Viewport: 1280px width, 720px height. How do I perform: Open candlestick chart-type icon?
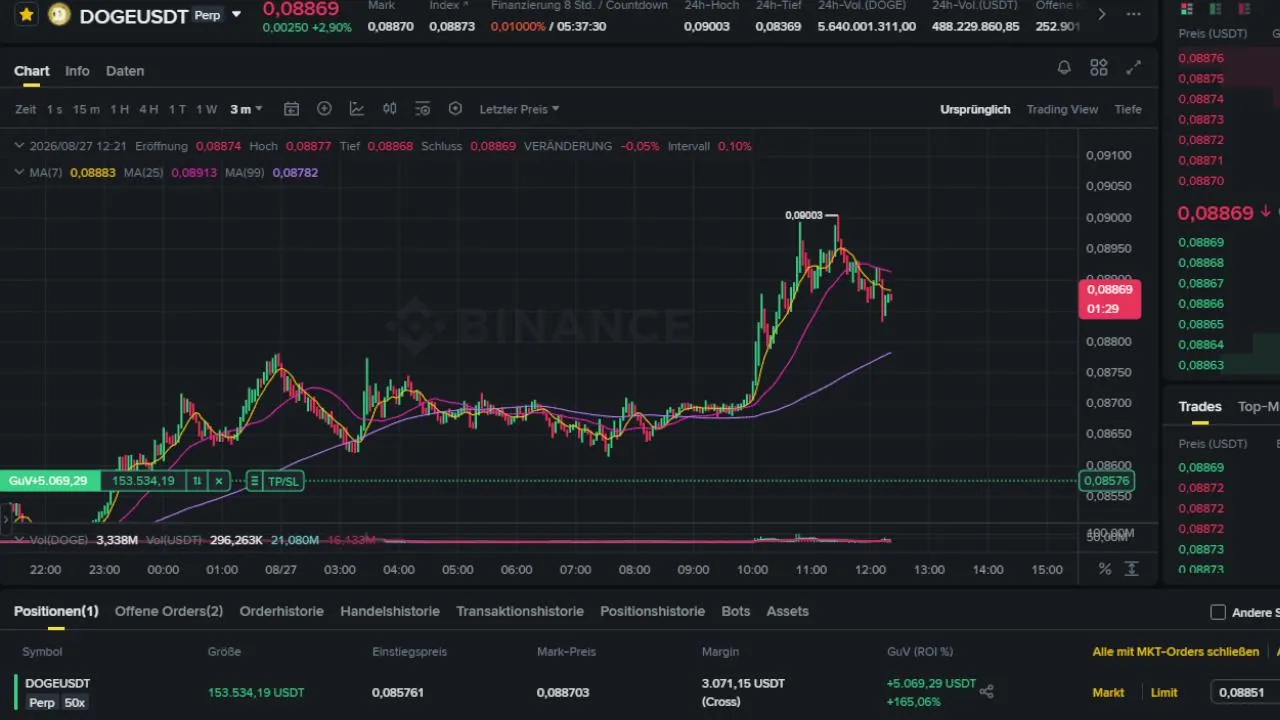pyautogui.click(x=390, y=109)
